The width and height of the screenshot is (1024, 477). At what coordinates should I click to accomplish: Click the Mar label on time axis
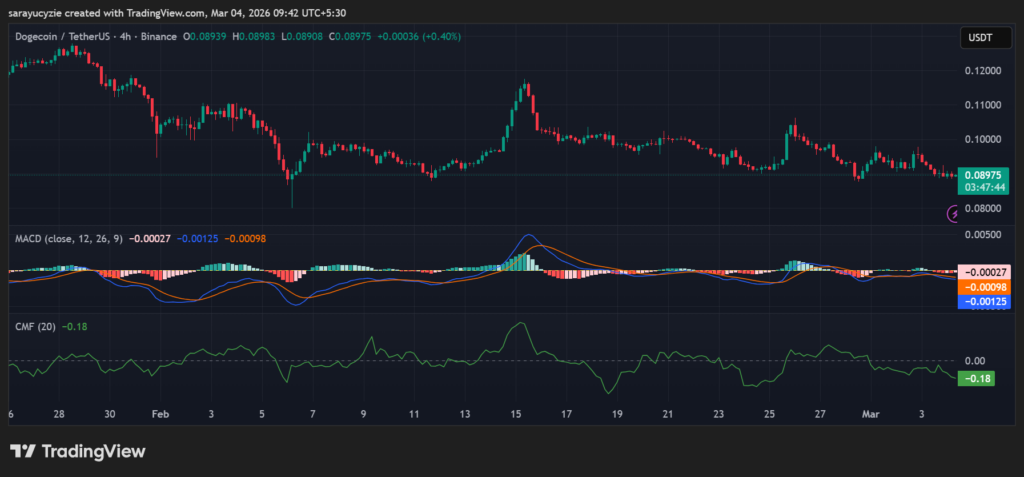click(868, 413)
